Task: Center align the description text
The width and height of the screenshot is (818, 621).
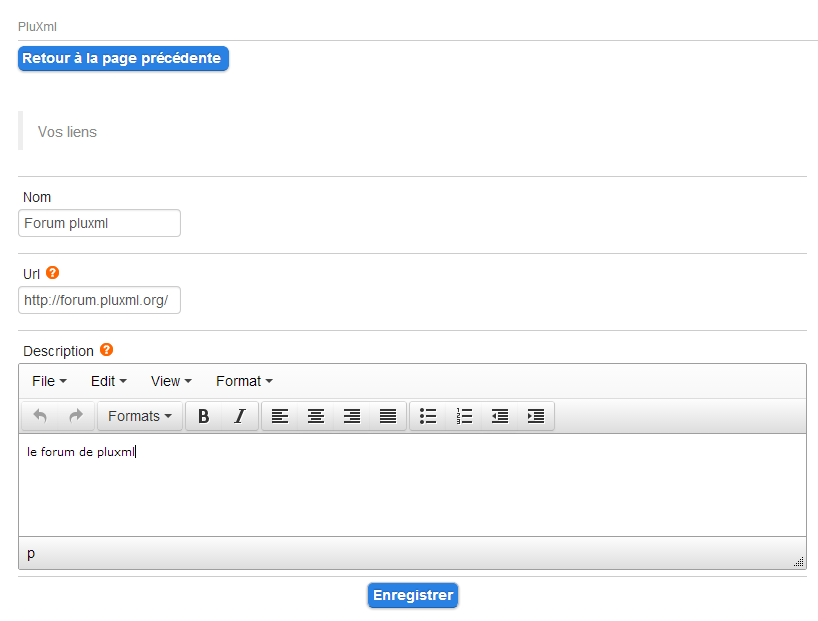Action: (316, 416)
